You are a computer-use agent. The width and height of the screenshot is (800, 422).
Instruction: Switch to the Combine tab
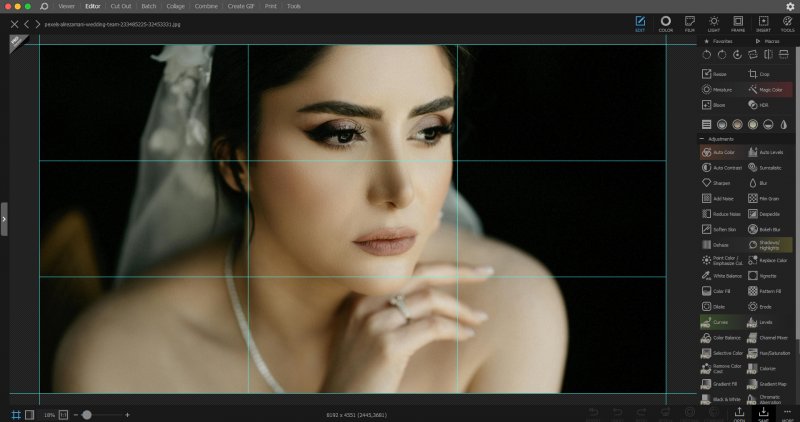(x=206, y=6)
